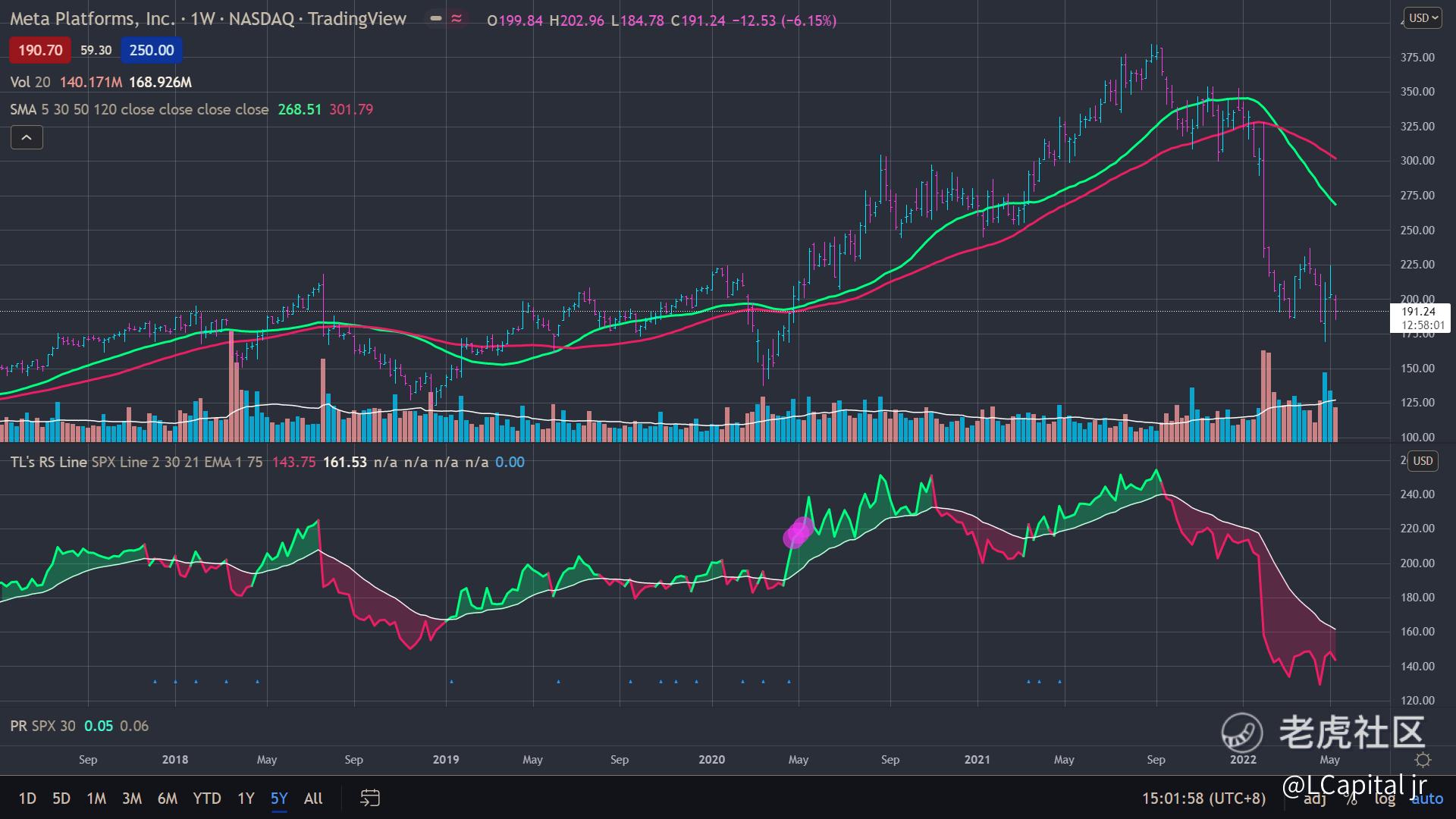Switch to the YTD range
The image size is (1456, 819).
click(x=206, y=798)
